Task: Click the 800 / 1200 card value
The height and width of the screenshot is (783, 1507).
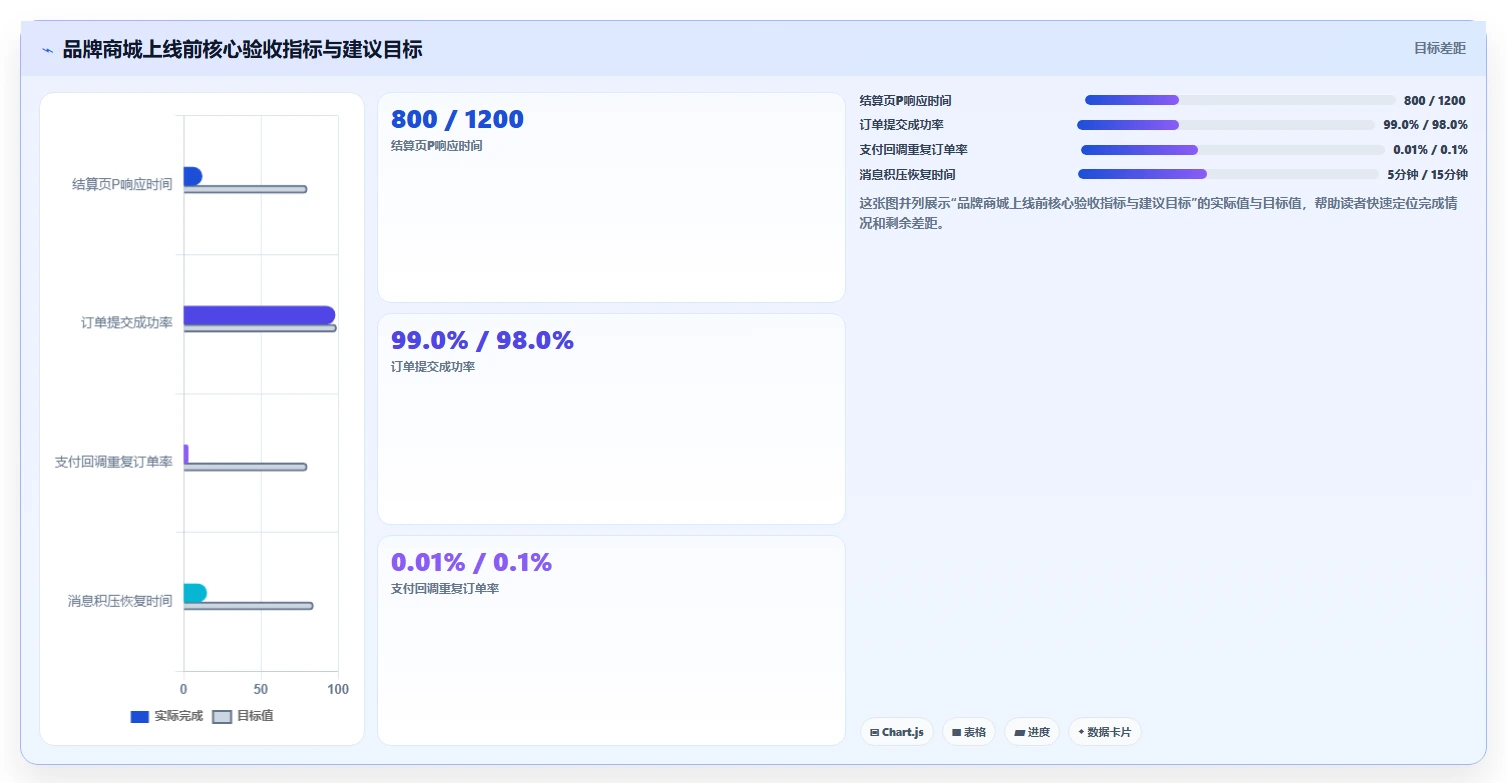Action: tap(457, 119)
